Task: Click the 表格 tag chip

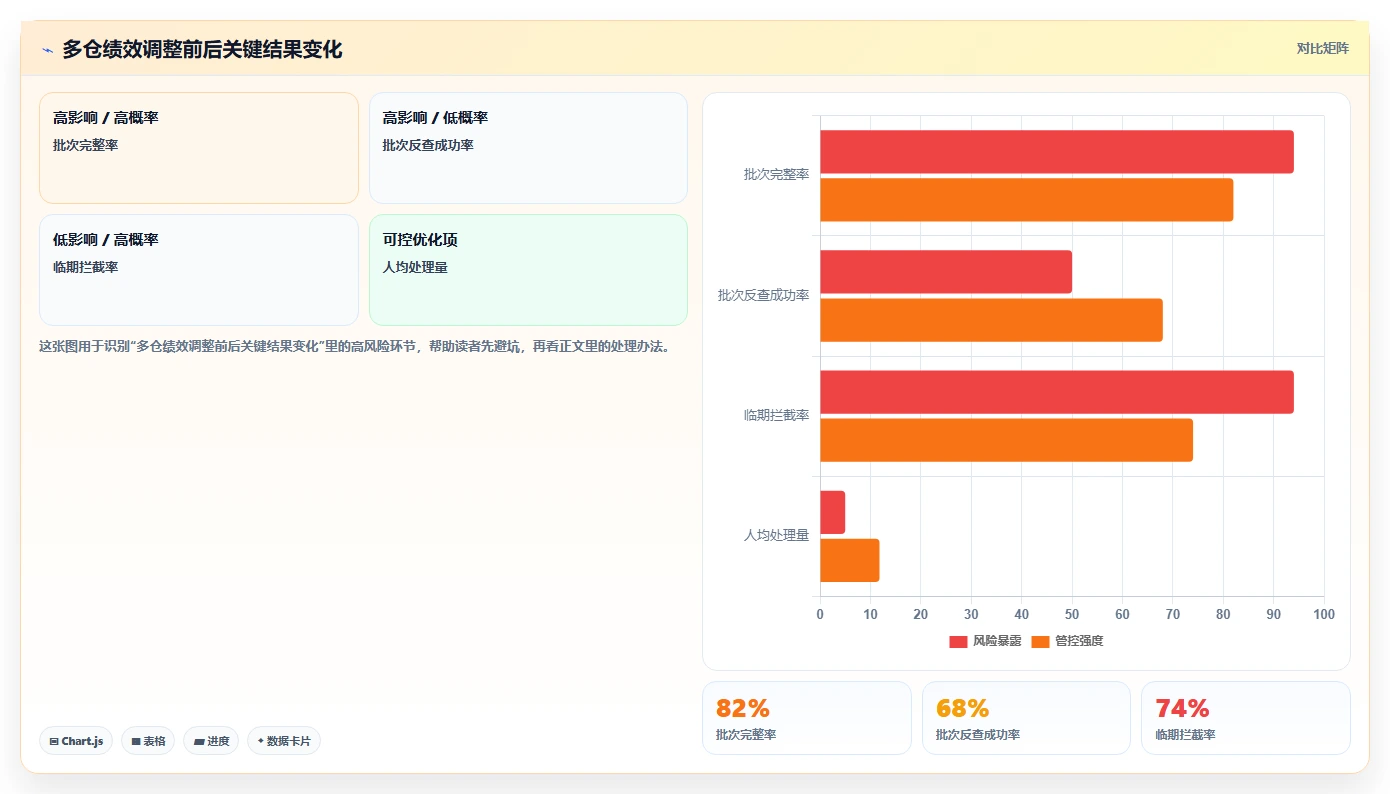Action: pos(148,741)
